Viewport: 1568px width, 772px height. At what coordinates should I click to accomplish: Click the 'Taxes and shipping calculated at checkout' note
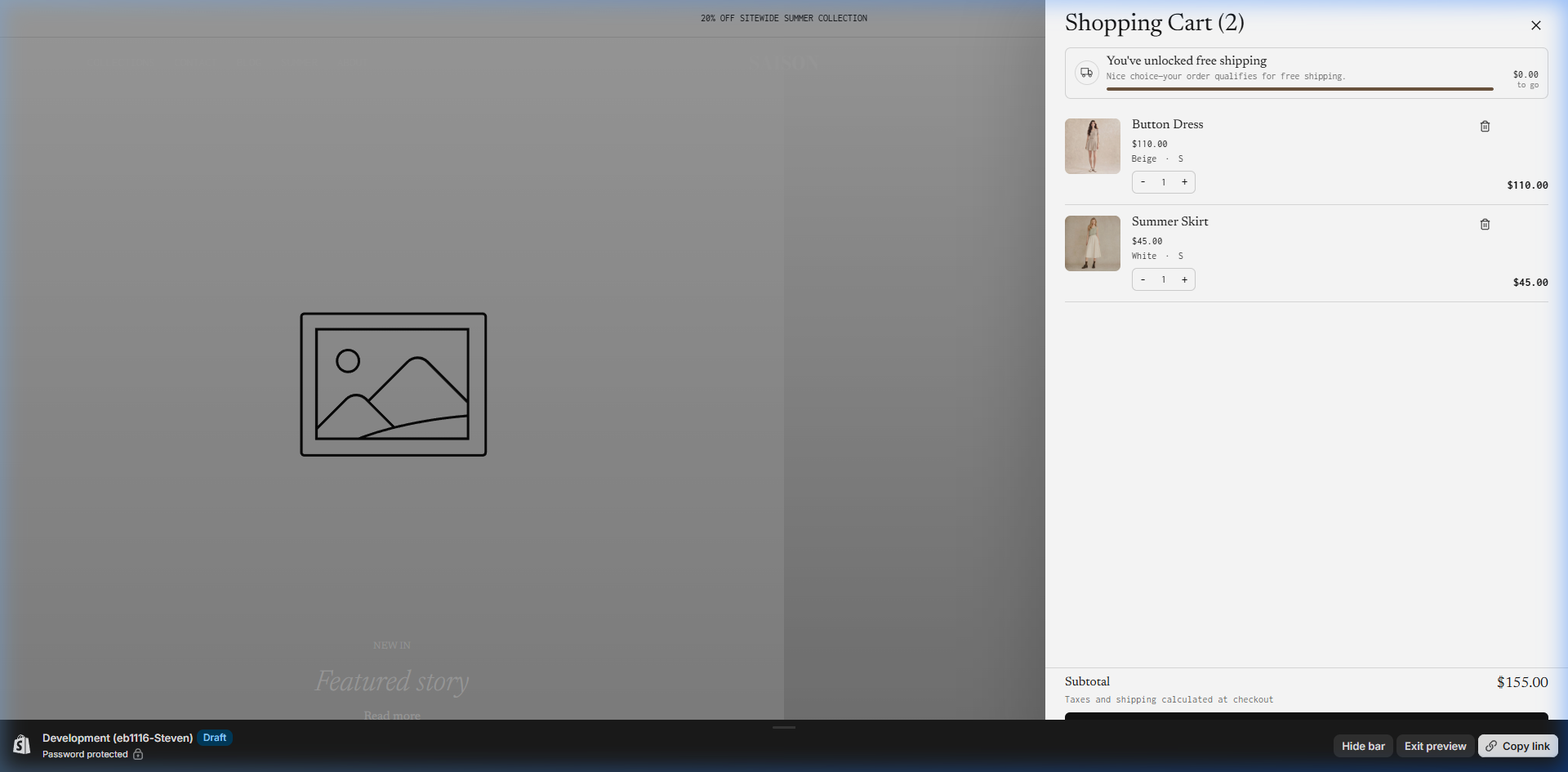click(1169, 700)
